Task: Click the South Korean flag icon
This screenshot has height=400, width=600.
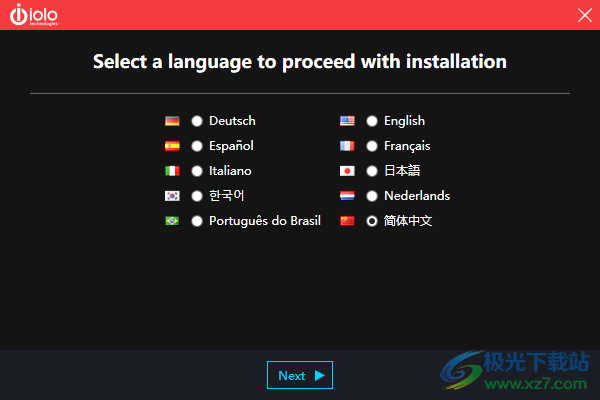Action: point(172,196)
